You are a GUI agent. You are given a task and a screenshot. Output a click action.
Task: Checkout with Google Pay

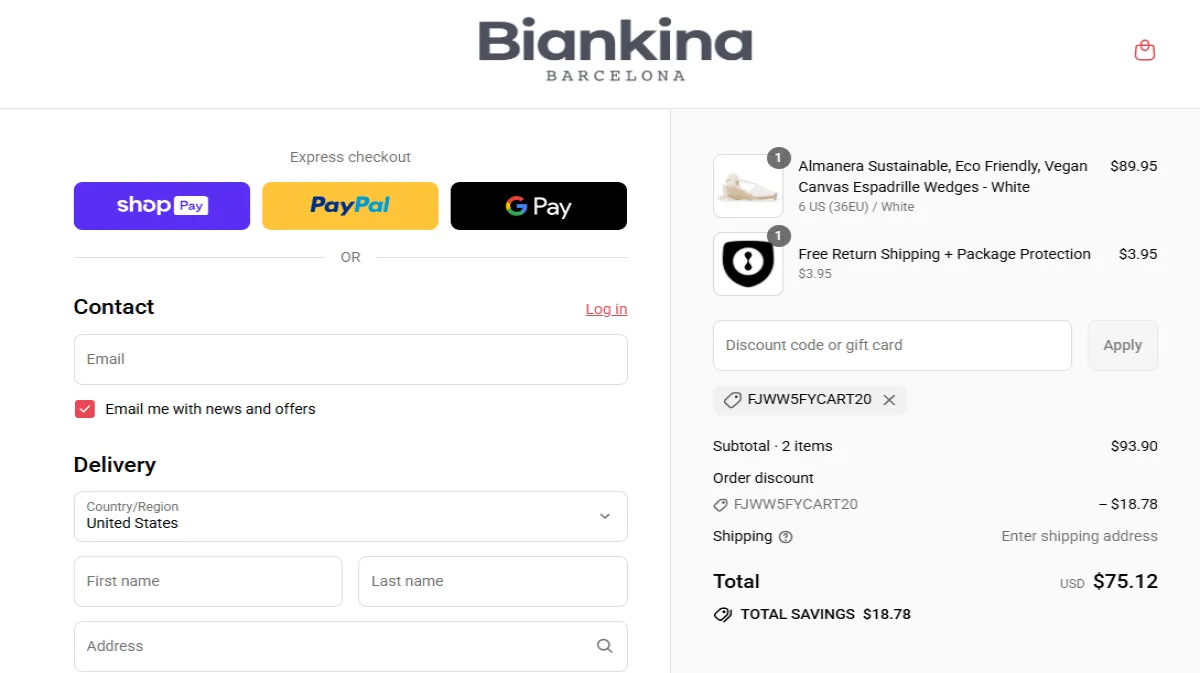tap(538, 205)
